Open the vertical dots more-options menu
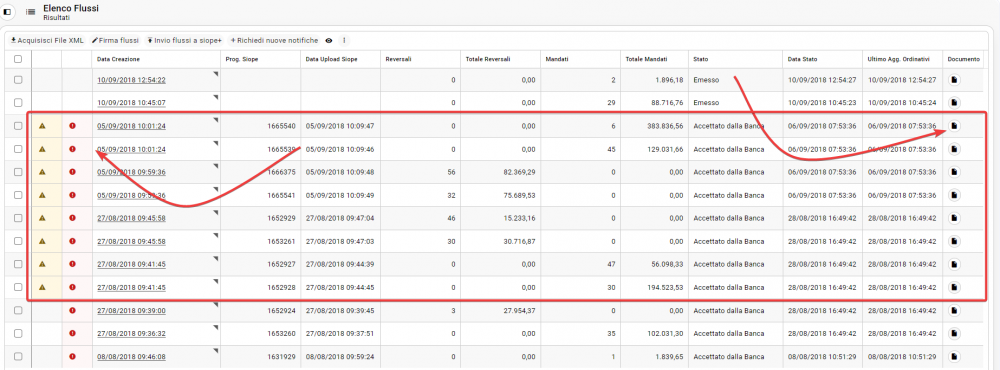Viewport: 1000px width, 370px height. pyautogui.click(x=344, y=40)
